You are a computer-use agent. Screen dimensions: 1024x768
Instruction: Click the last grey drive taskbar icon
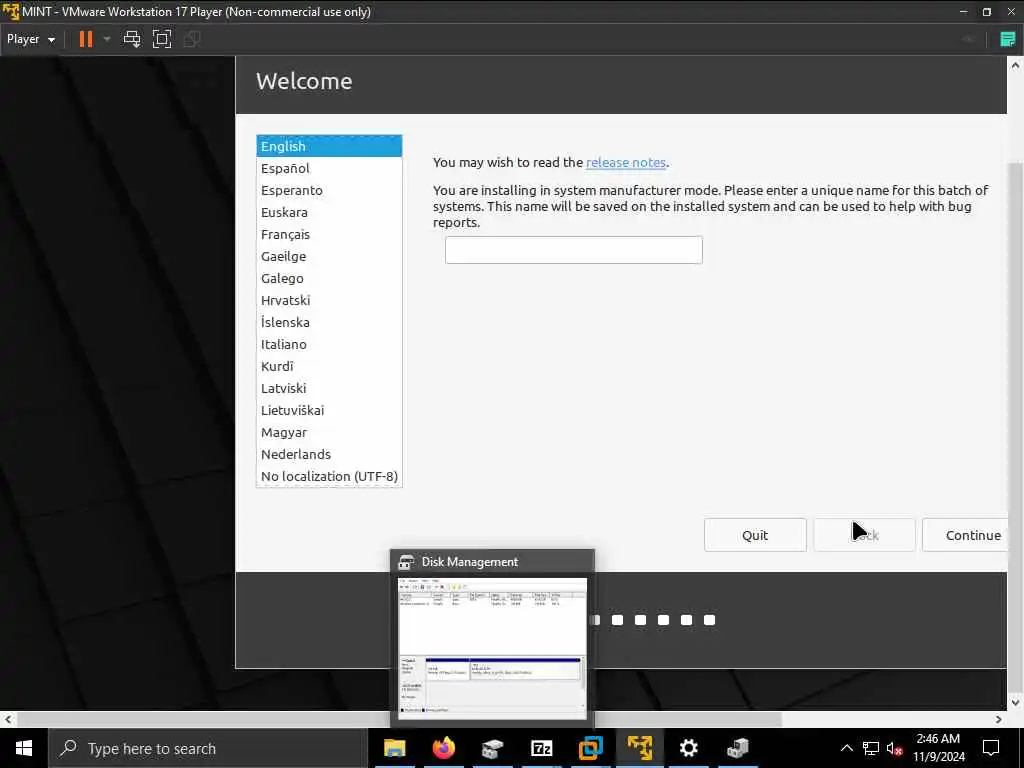[737, 748]
